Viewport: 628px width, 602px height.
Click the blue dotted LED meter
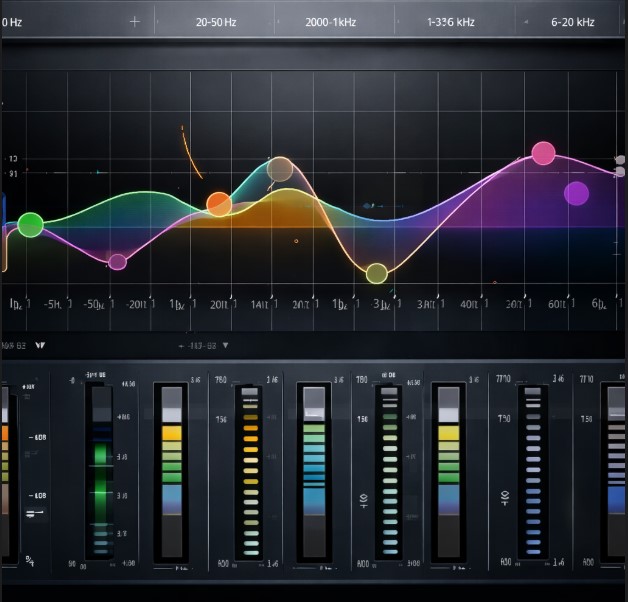[533, 471]
